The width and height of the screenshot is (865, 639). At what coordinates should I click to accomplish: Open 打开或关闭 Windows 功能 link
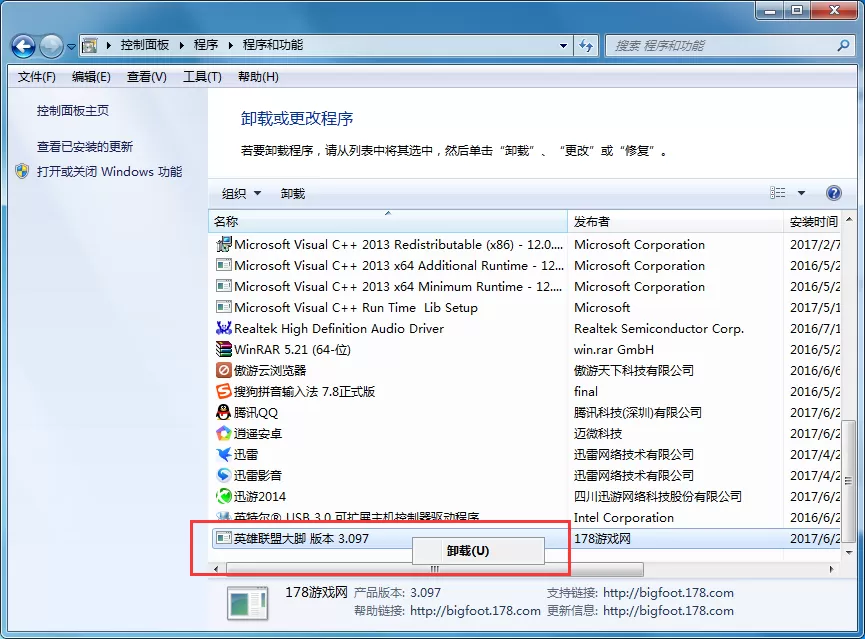click(109, 172)
